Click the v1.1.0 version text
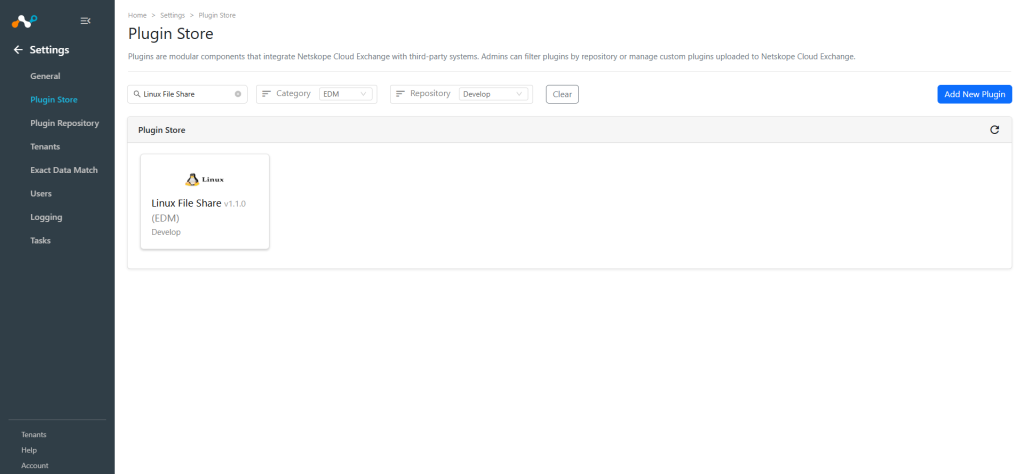This screenshot has height=474, width=1024. 235,204
